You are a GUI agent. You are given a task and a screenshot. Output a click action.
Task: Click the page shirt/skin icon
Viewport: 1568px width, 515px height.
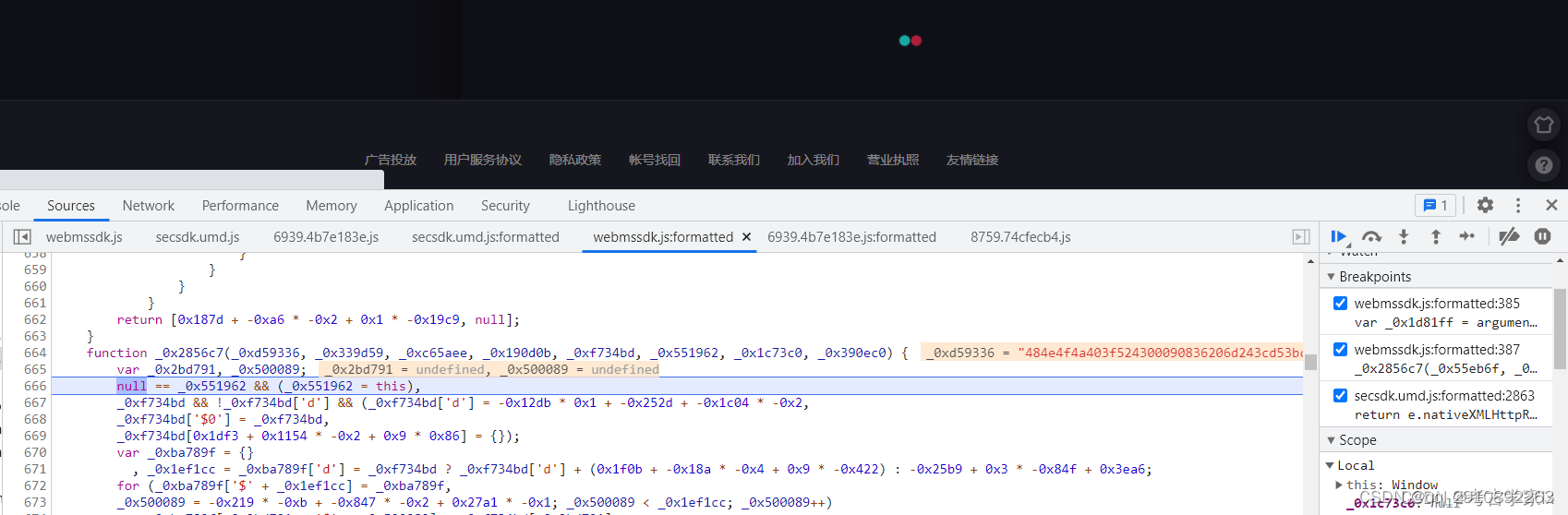point(1544,125)
